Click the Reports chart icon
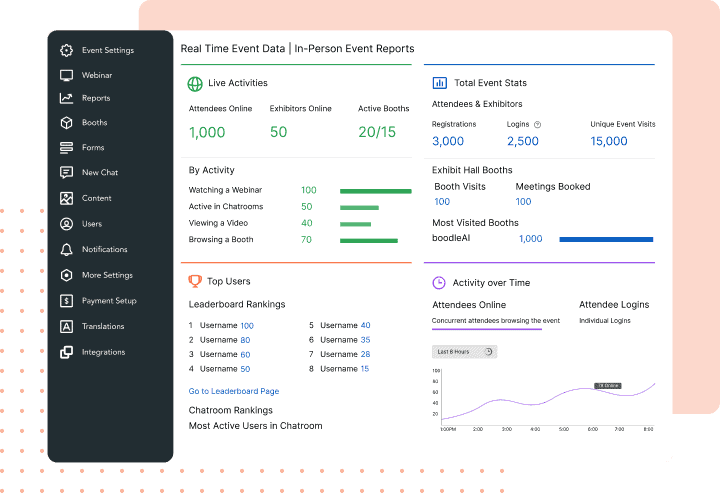This screenshot has height=493, width=720. click(x=66, y=98)
